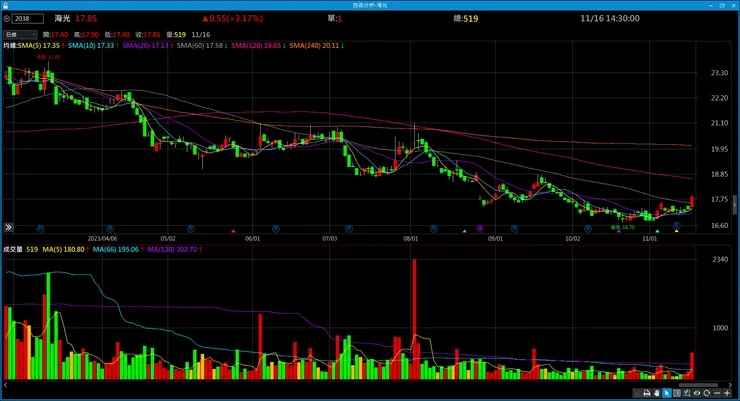Click the 2023/04/06 date label

pyautogui.click(x=102, y=239)
